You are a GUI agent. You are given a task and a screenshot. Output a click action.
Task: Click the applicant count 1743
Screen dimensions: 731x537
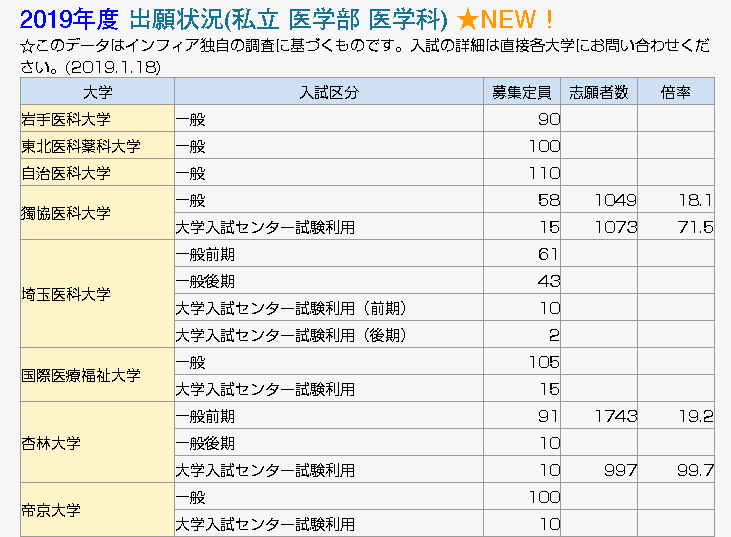pos(615,416)
